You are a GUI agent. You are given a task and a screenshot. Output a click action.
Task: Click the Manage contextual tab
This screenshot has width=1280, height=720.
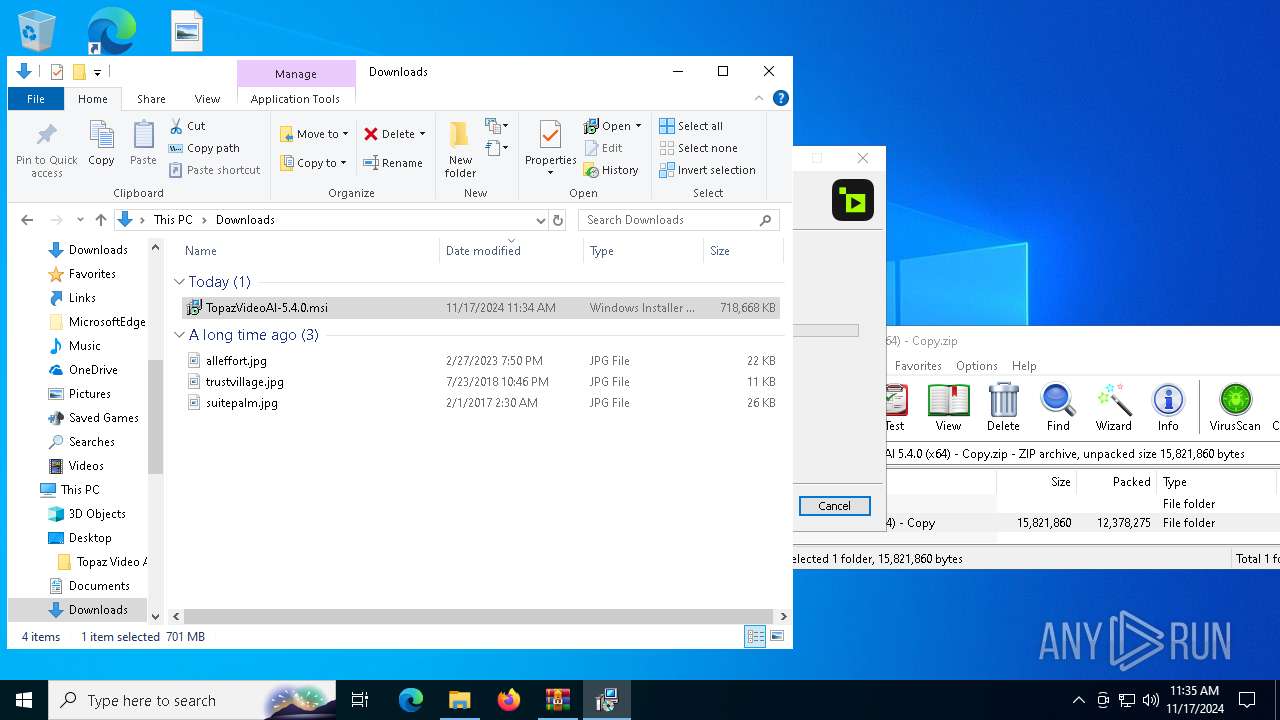click(x=296, y=74)
